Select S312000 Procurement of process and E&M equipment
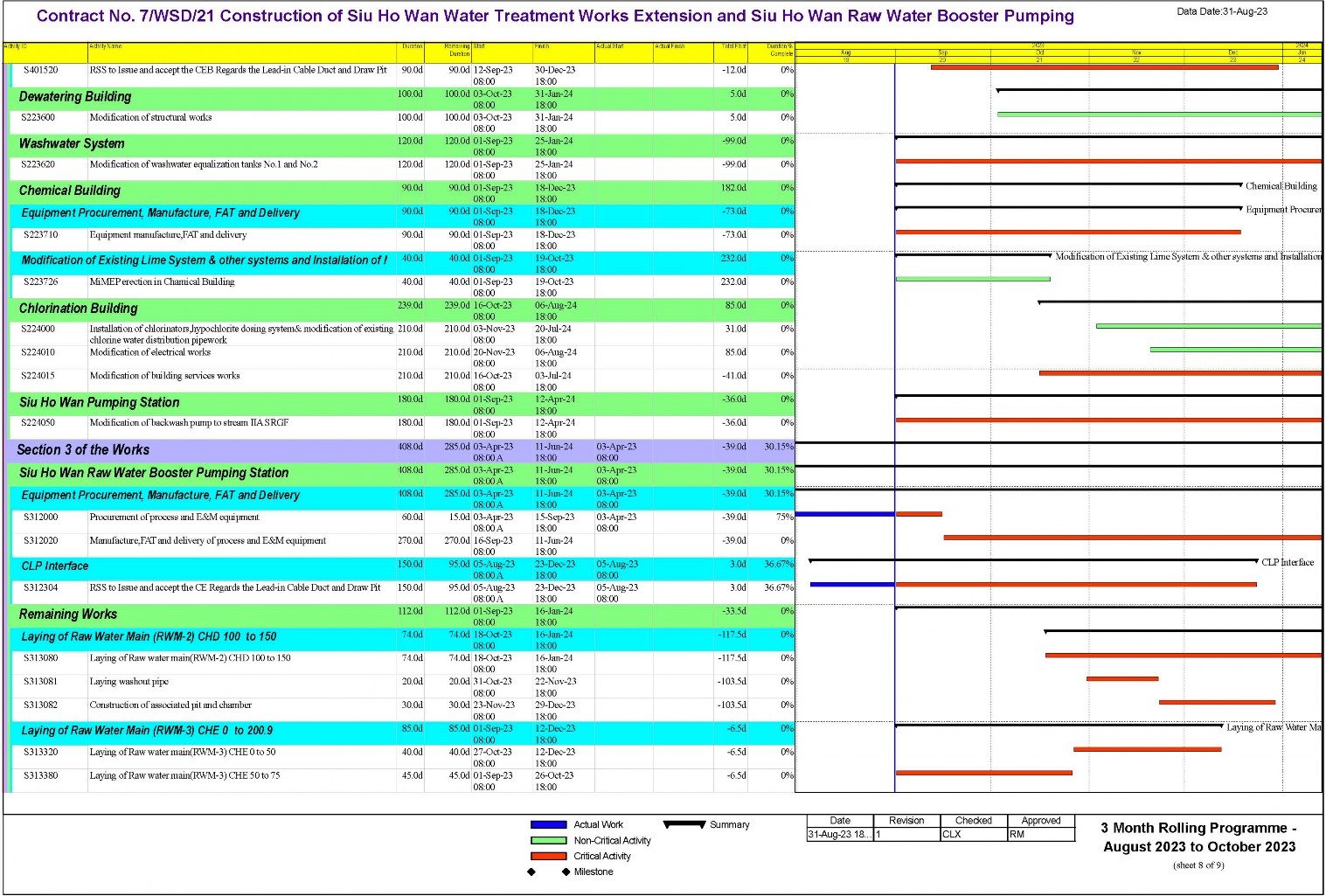Image resolution: width=1326 pixels, height=896 pixels. pyautogui.click(x=402, y=522)
